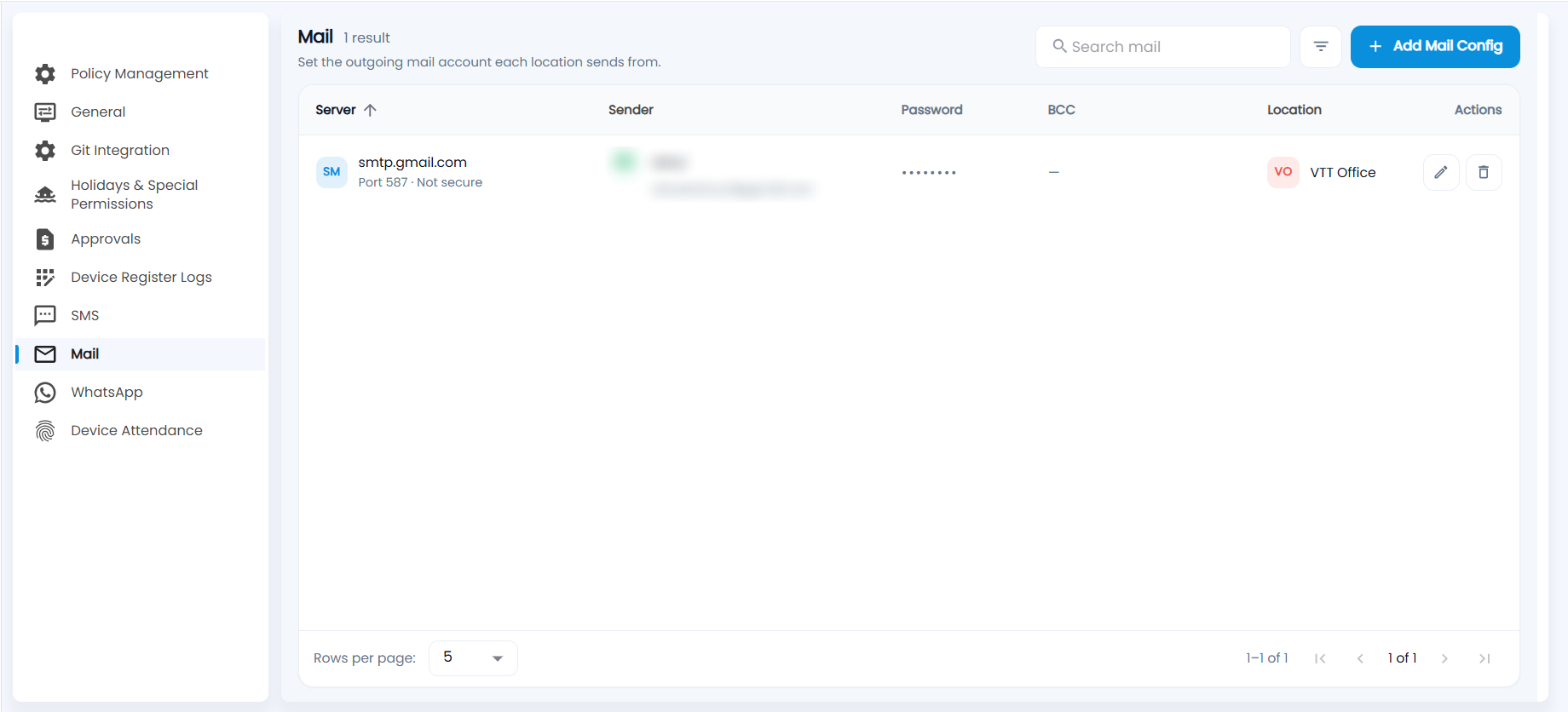This screenshot has height=712, width=1568.
Task: Click Add Mail Config button
Action: point(1435,47)
